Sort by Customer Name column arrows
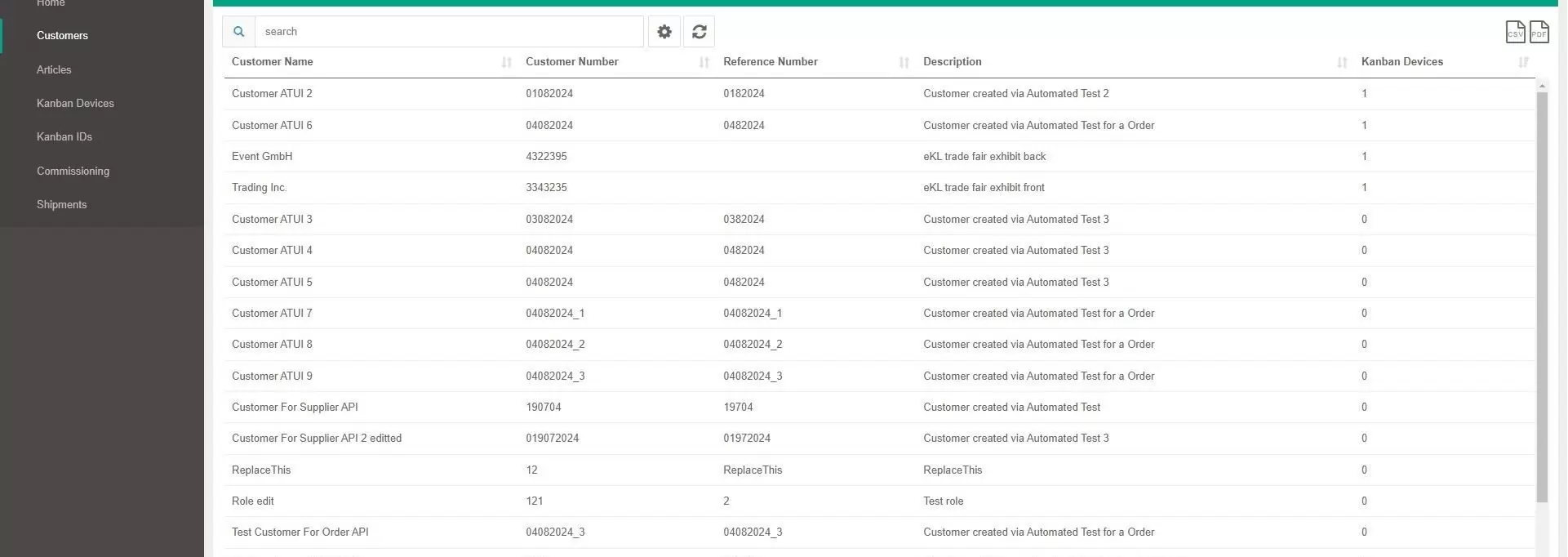Screen dimensions: 1568x557 (x=506, y=62)
